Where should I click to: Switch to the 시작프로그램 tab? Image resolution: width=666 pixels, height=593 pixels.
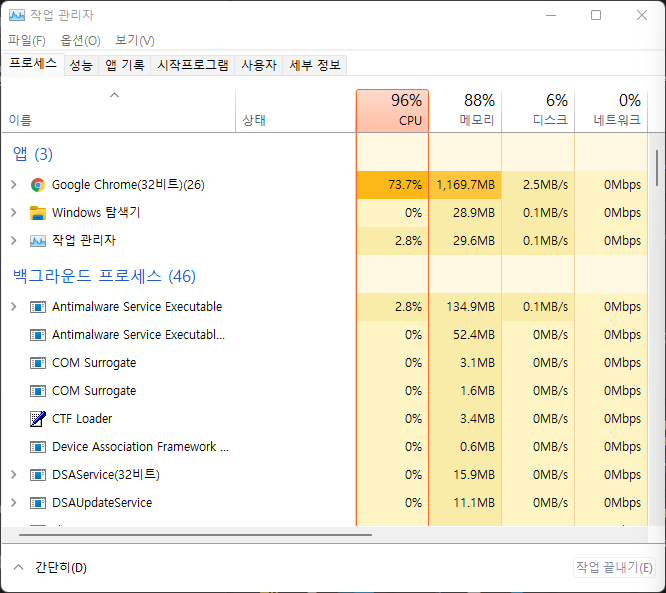click(x=192, y=65)
